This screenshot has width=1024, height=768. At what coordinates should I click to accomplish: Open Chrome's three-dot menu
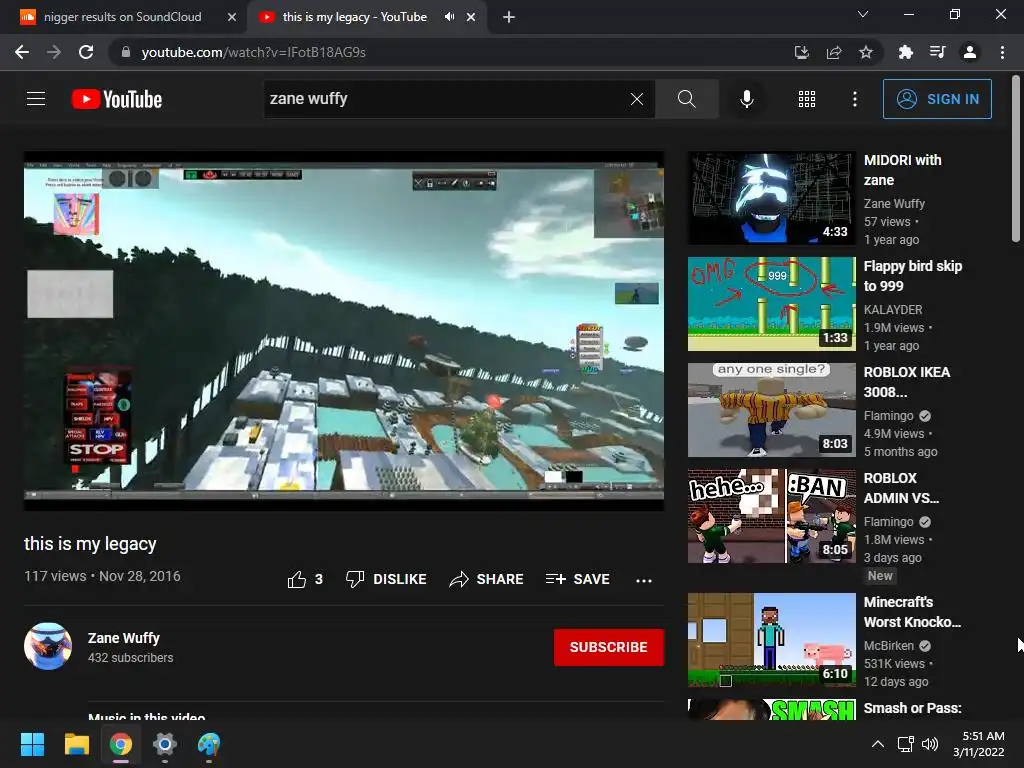1002,52
